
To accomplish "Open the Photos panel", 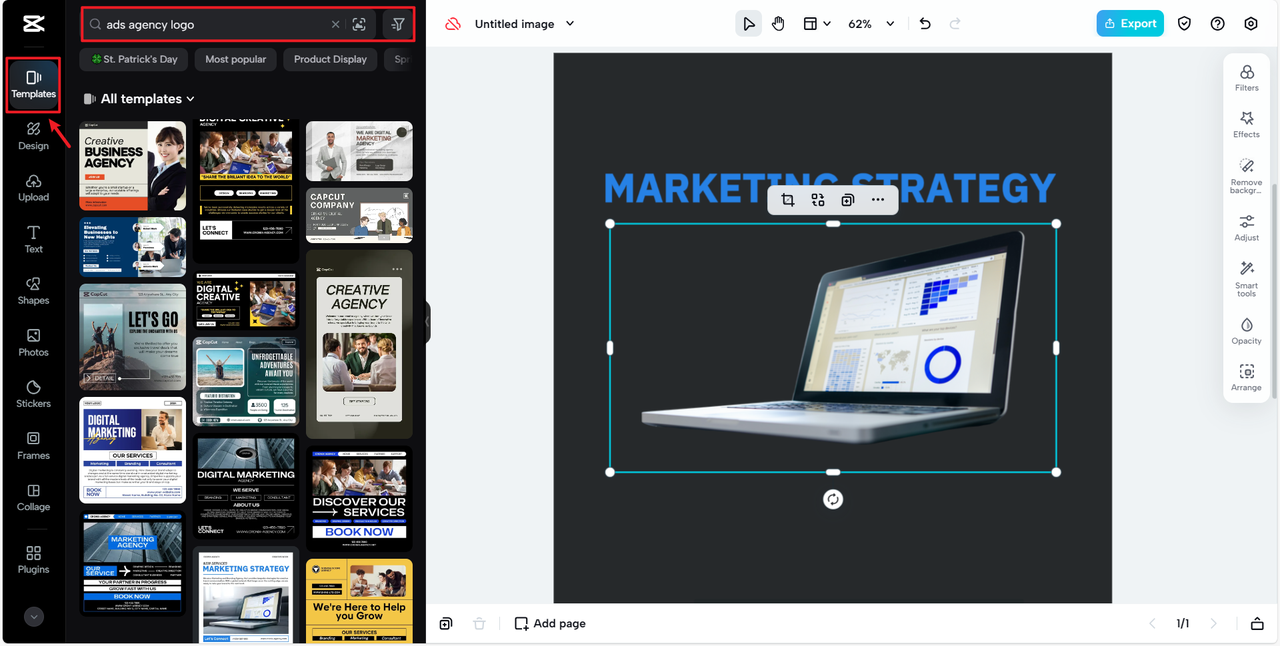I will point(33,343).
